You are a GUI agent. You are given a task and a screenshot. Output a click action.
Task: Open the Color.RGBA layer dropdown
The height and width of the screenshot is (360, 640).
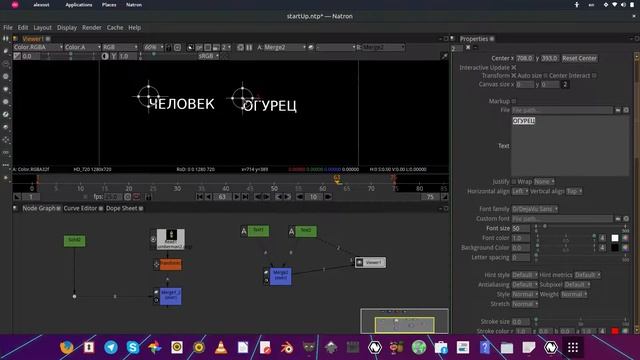(x=38, y=47)
